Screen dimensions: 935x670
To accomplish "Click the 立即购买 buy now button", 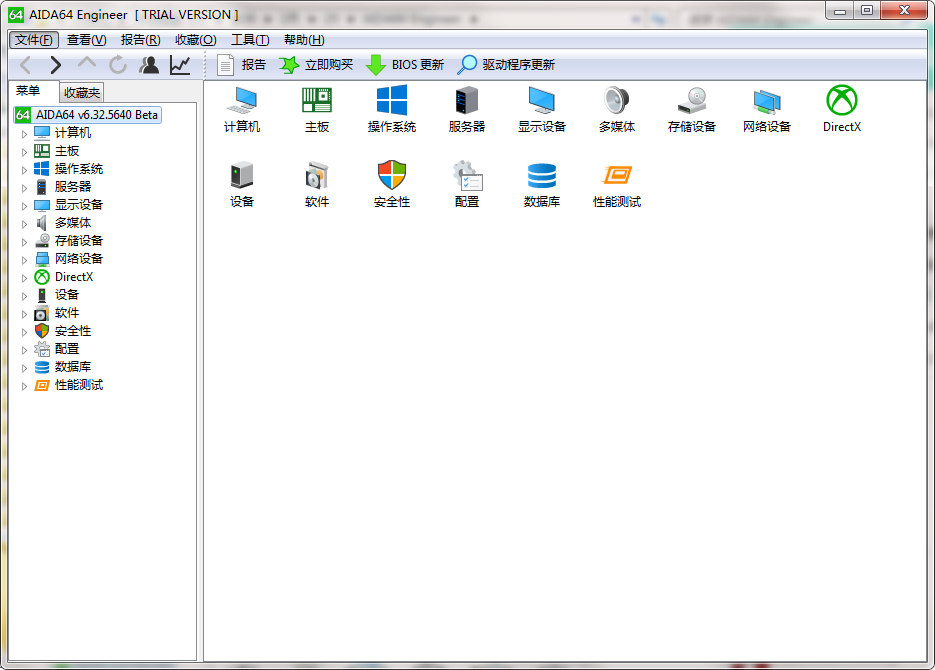I will [316, 64].
